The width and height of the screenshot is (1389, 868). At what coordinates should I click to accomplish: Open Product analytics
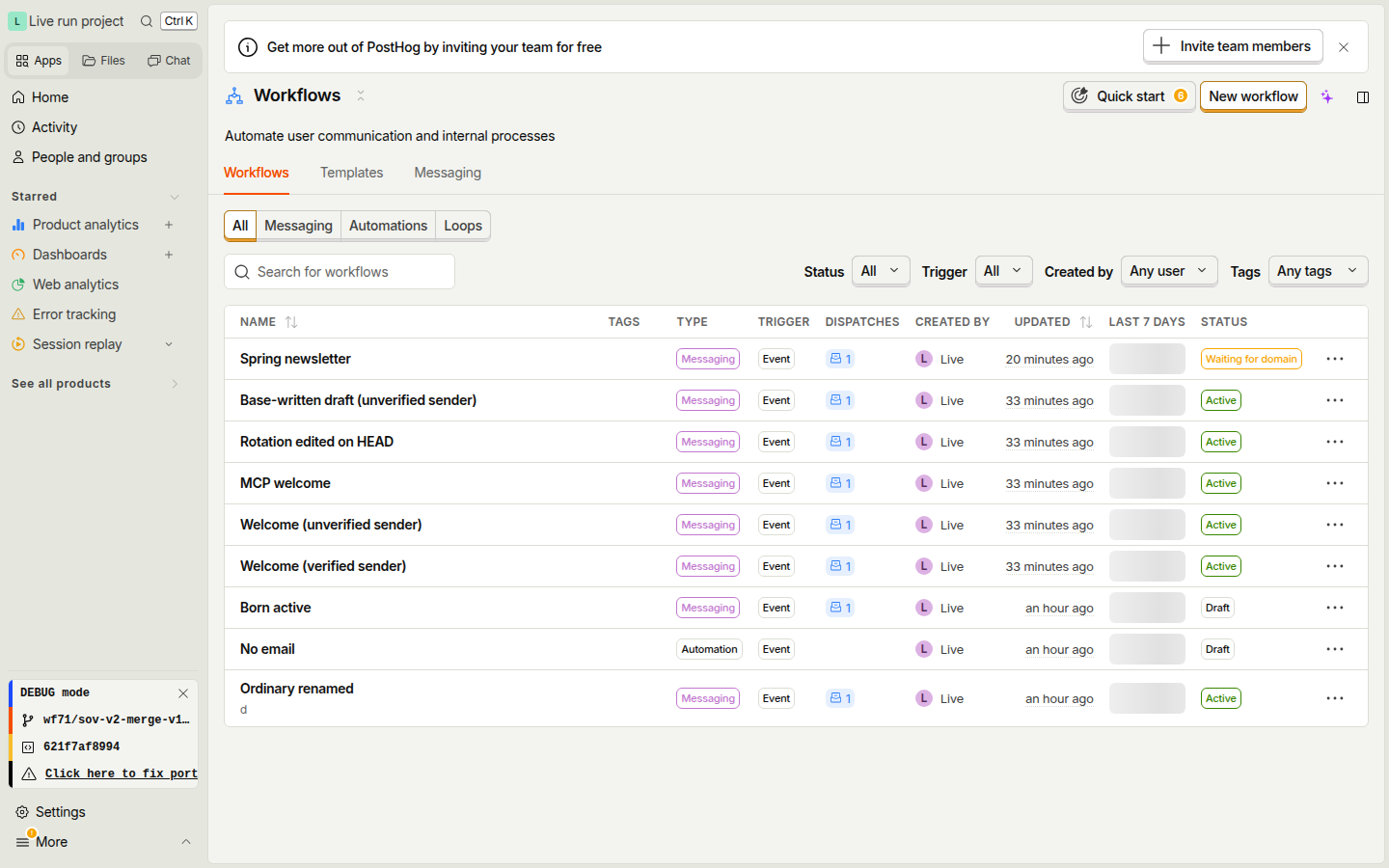click(85, 225)
